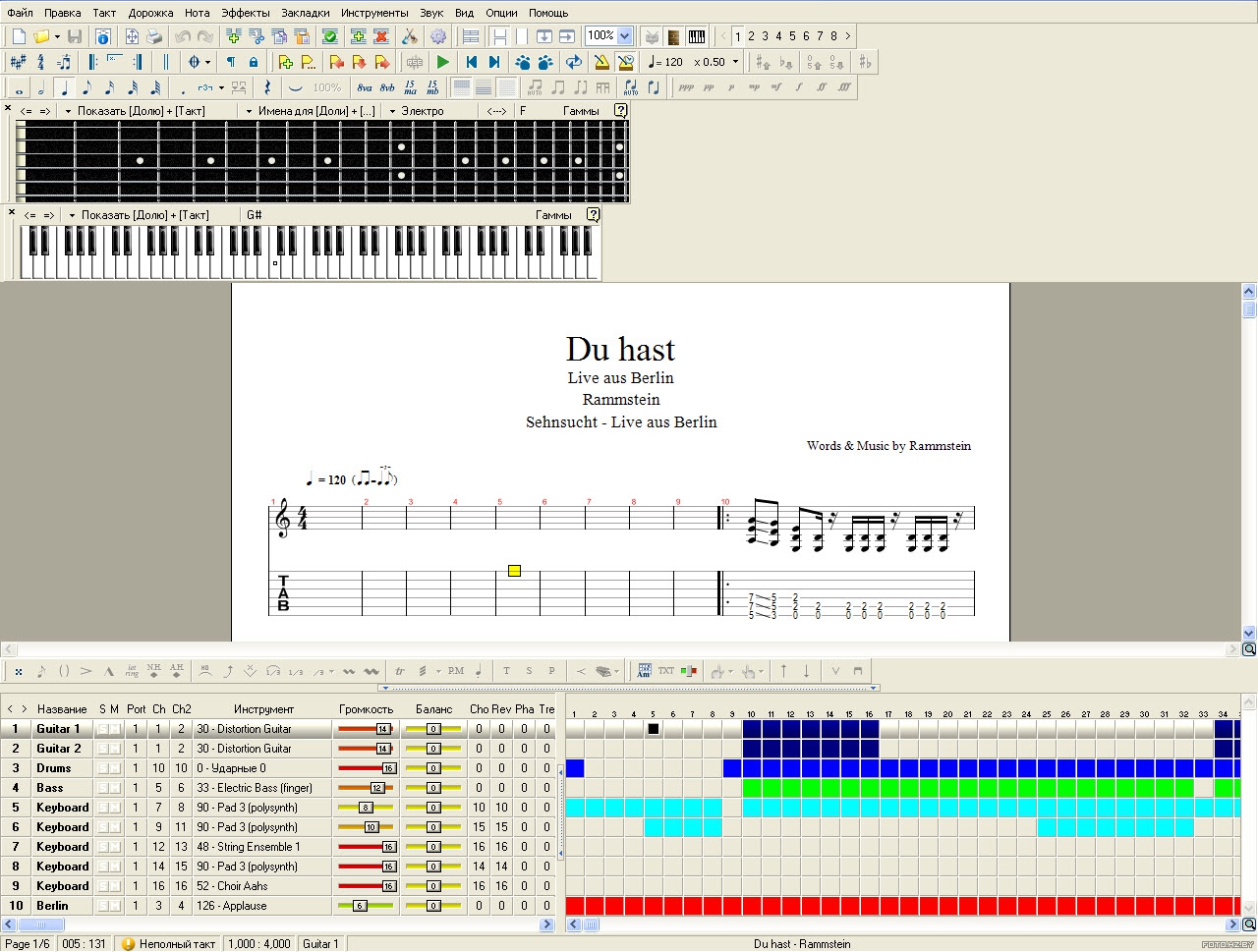Mute the Drums track
This screenshot has width=1258, height=952.
(x=115, y=768)
